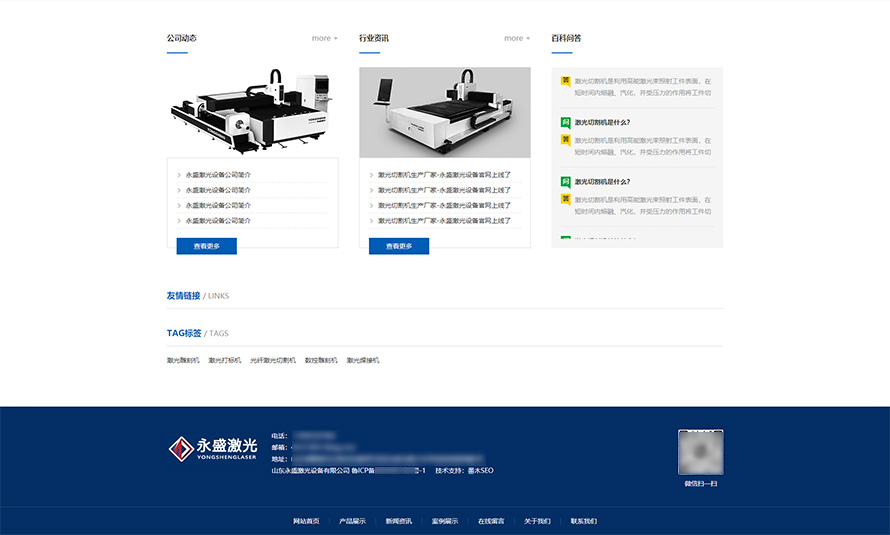Select the 光纤激光切割机 tag
This screenshot has width=890, height=535.
tap(273, 360)
